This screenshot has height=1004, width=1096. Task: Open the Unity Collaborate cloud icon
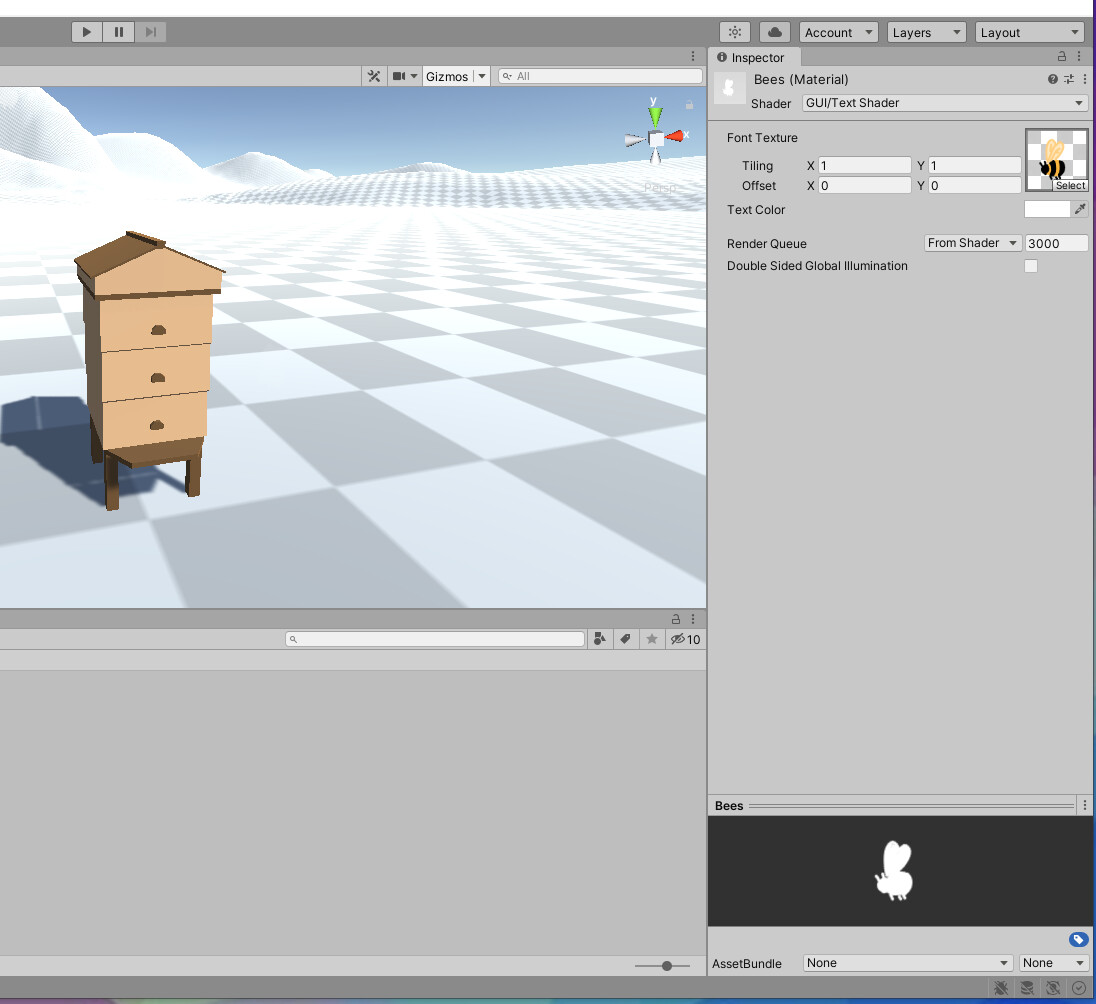775,31
